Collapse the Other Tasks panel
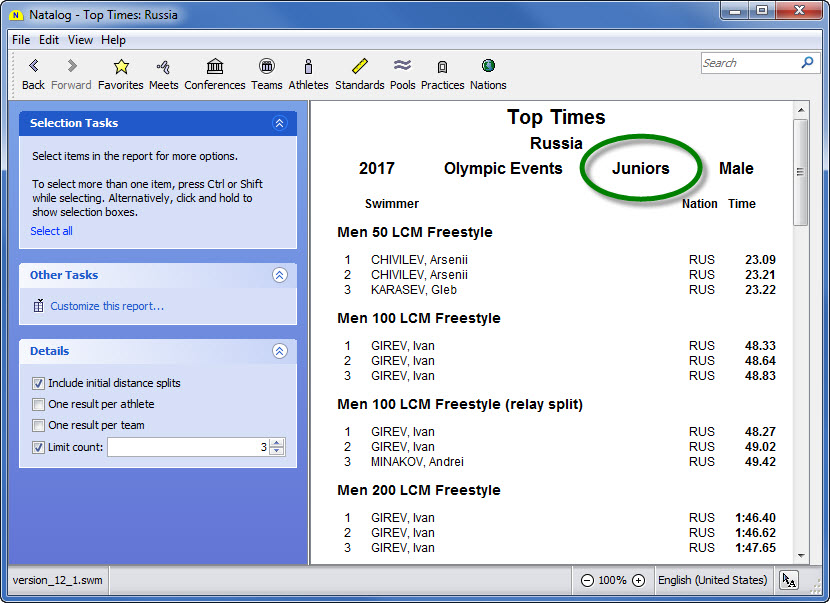This screenshot has height=603, width=830. pyautogui.click(x=279, y=275)
